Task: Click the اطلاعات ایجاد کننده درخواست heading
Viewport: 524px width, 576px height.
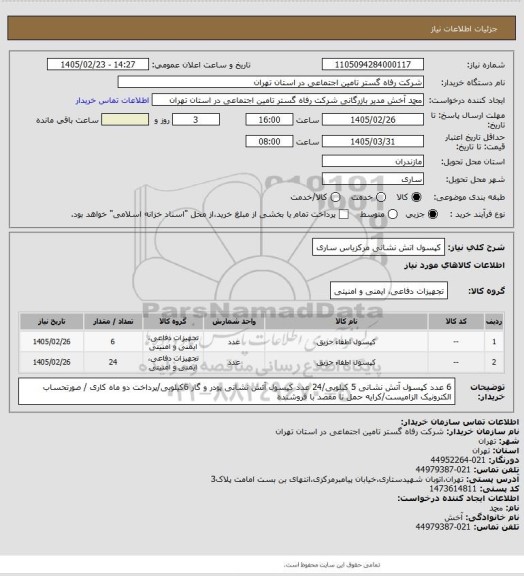Action: pyautogui.click(x=458, y=498)
